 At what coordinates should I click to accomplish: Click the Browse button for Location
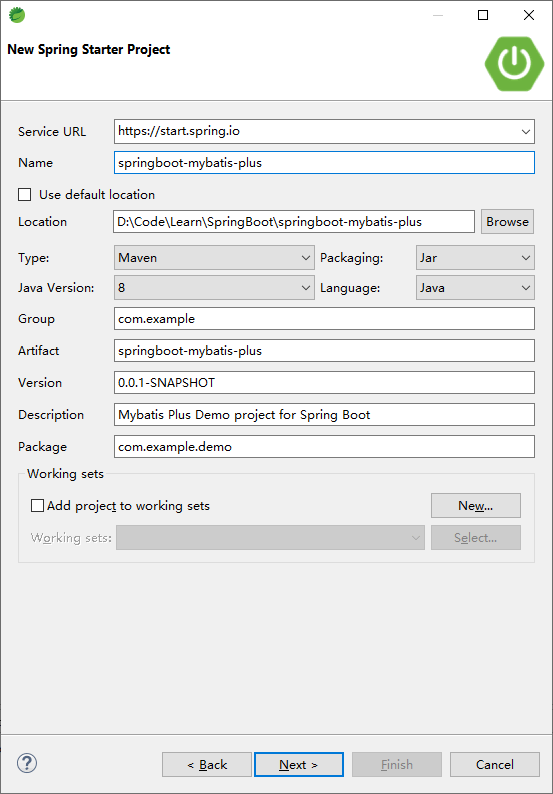507,222
